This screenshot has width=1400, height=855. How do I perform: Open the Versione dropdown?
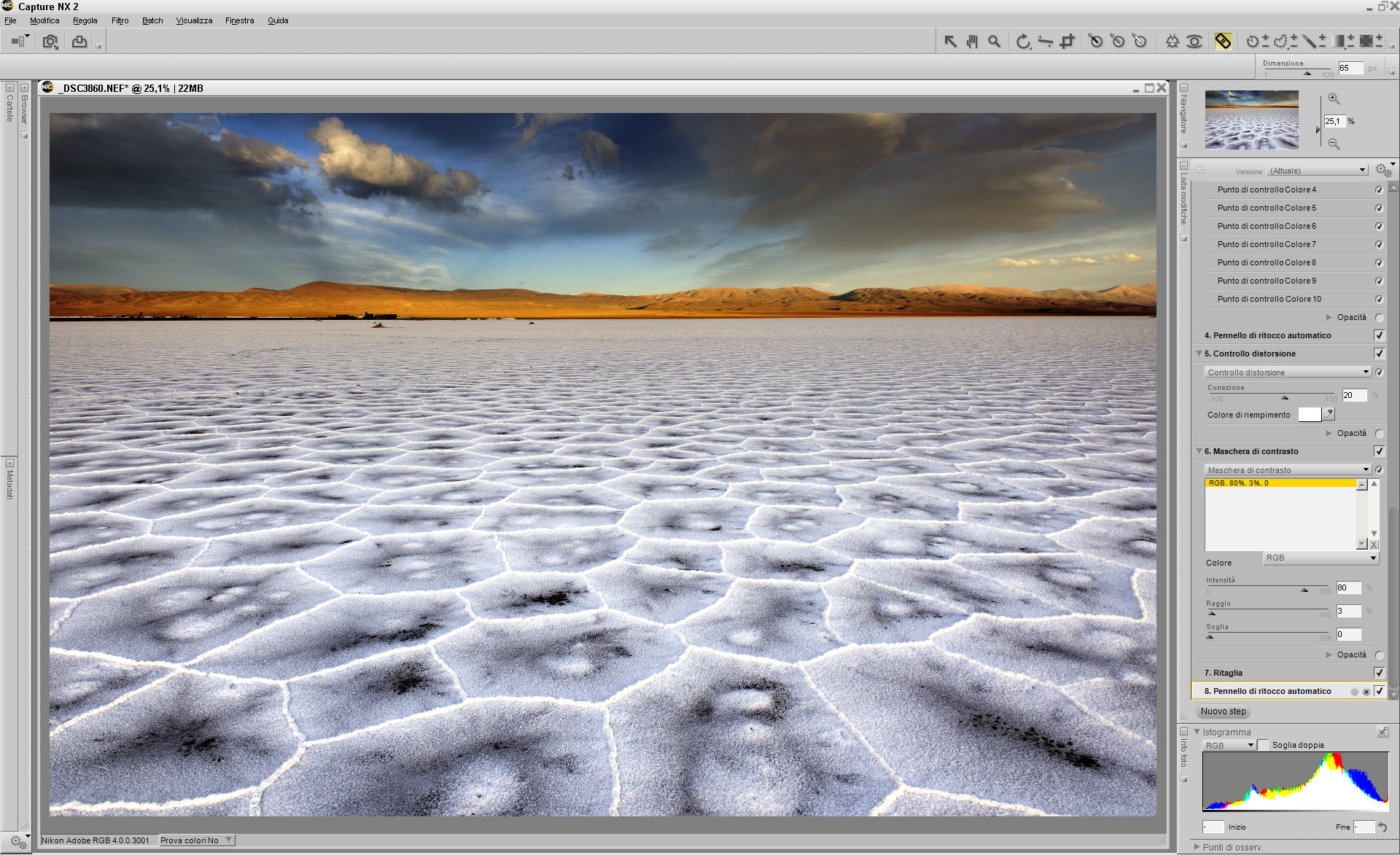[1318, 171]
